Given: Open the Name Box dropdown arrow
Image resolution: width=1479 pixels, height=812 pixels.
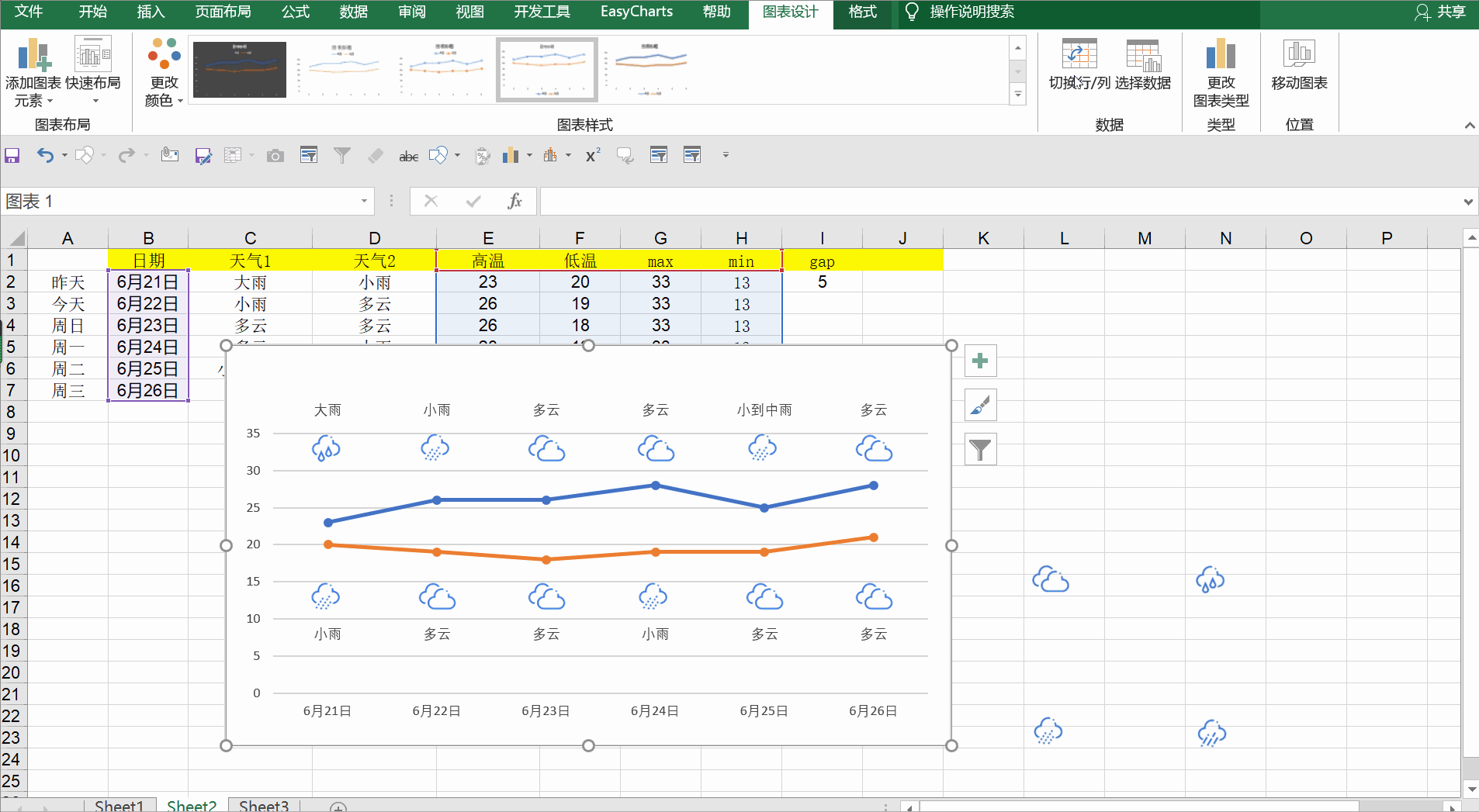Looking at the screenshot, I should [364, 202].
